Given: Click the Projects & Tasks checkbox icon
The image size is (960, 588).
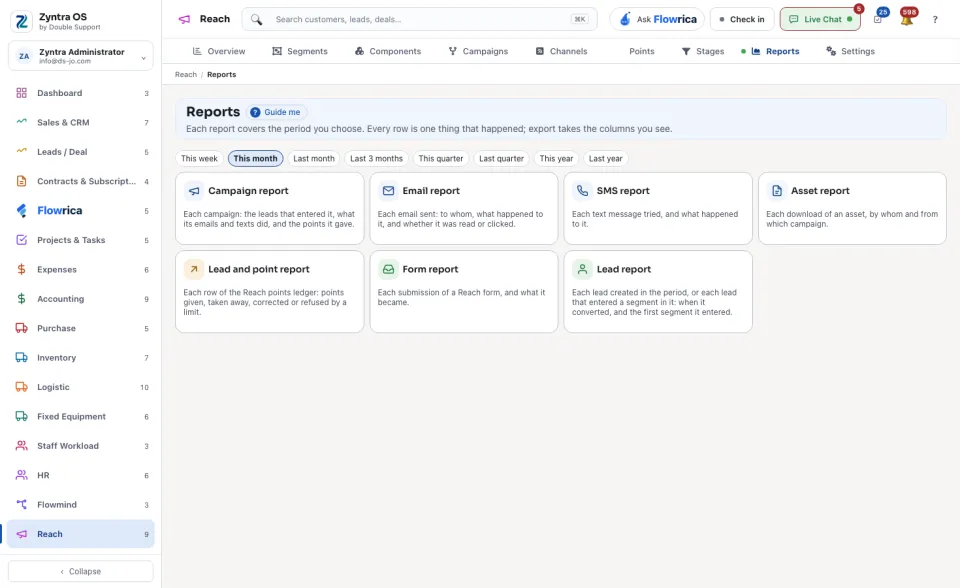Looking at the screenshot, I should (x=21, y=240).
